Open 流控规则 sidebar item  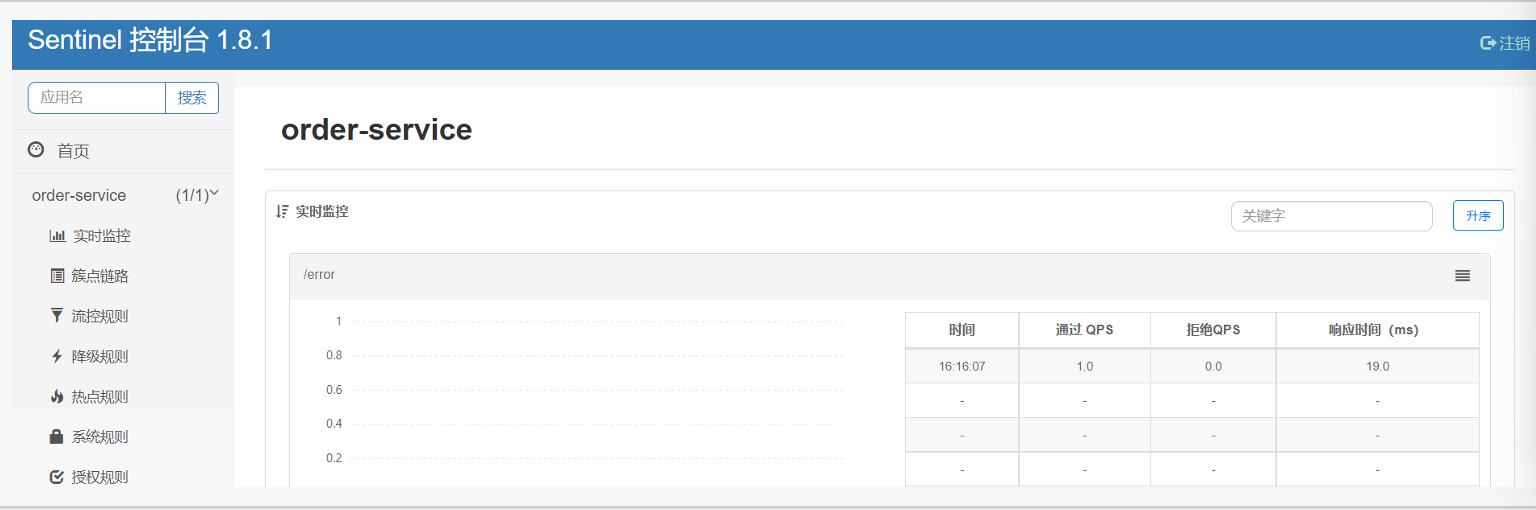tap(100, 316)
